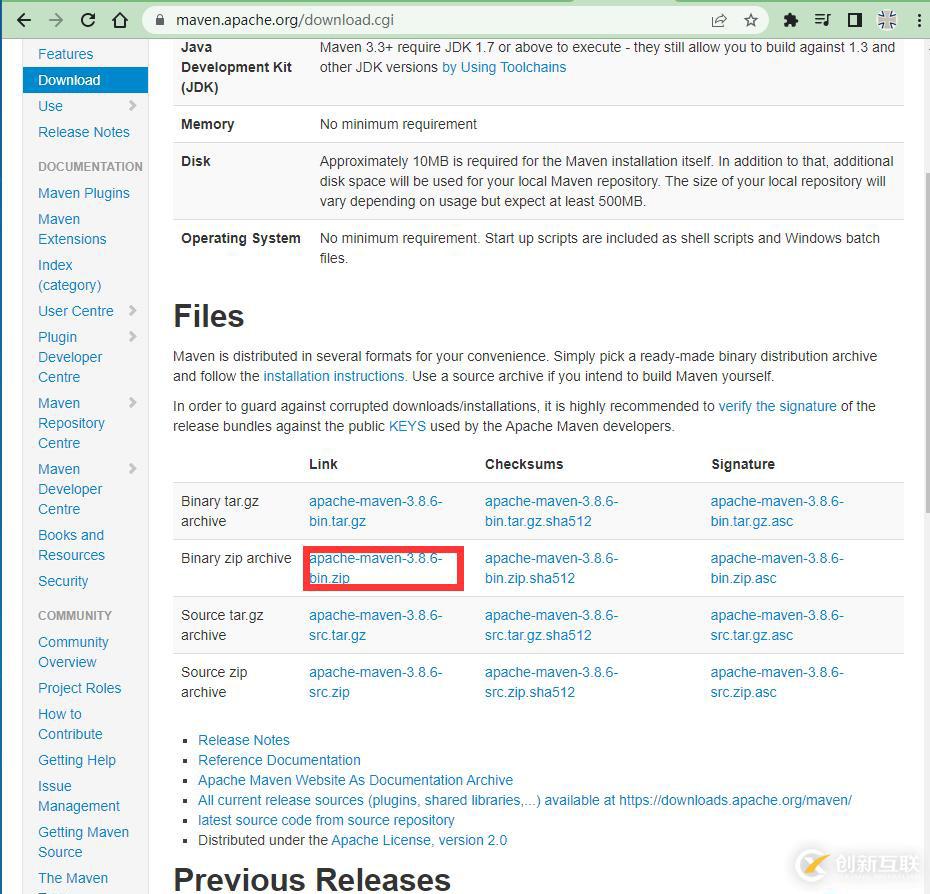Bookmark this page with the star icon
930x894 pixels.
click(751, 21)
